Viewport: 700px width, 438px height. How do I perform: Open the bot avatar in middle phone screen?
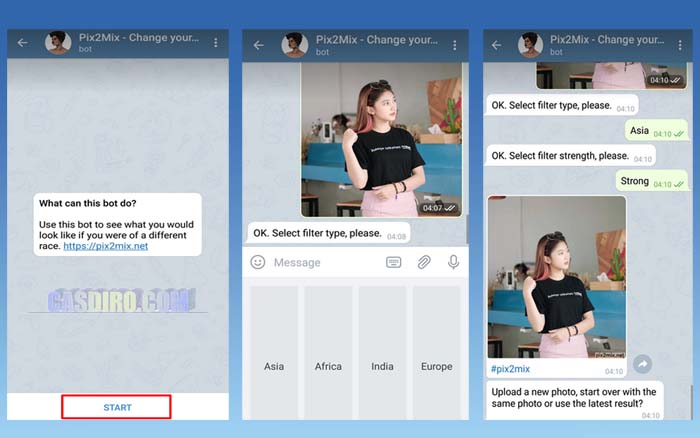coord(294,45)
